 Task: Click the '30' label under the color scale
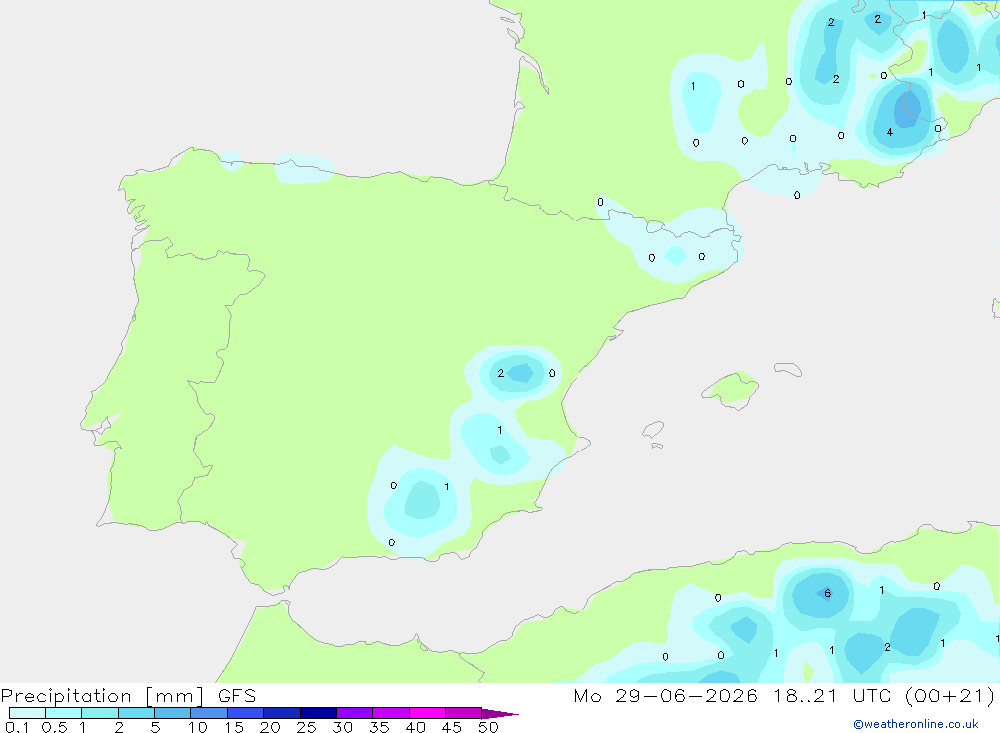click(x=343, y=727)
